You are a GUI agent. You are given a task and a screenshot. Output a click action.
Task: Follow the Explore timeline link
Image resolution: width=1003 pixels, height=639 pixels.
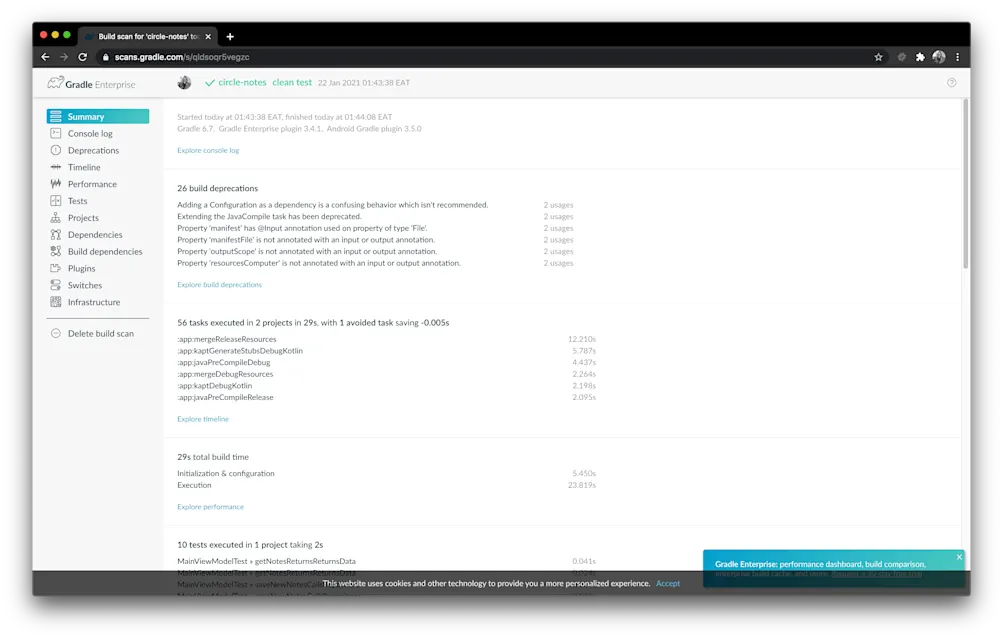point(203,419)
